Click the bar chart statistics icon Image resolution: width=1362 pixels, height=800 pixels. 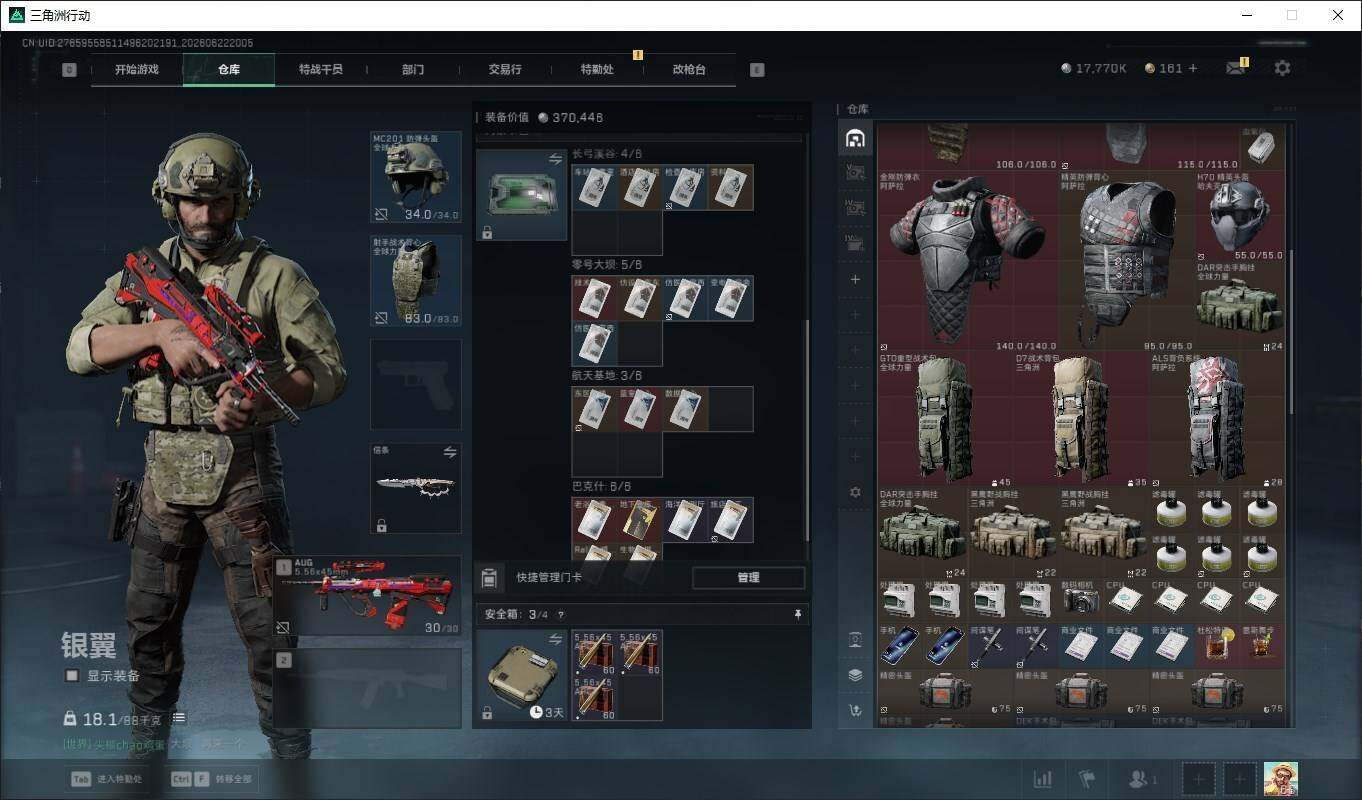[1042, 779]
